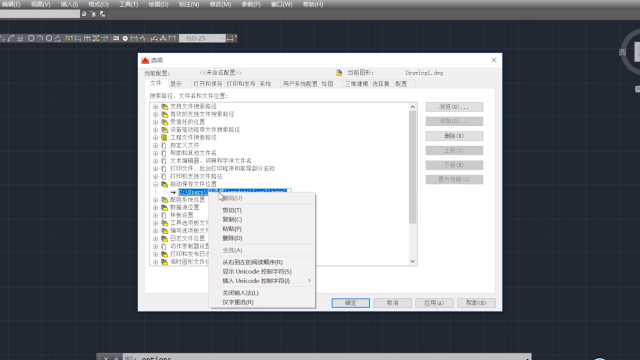The width and height of the screenshot is (640, 360).
Task: Click the radius dimension icon in dimension toolbar
Action: [31, 38]
